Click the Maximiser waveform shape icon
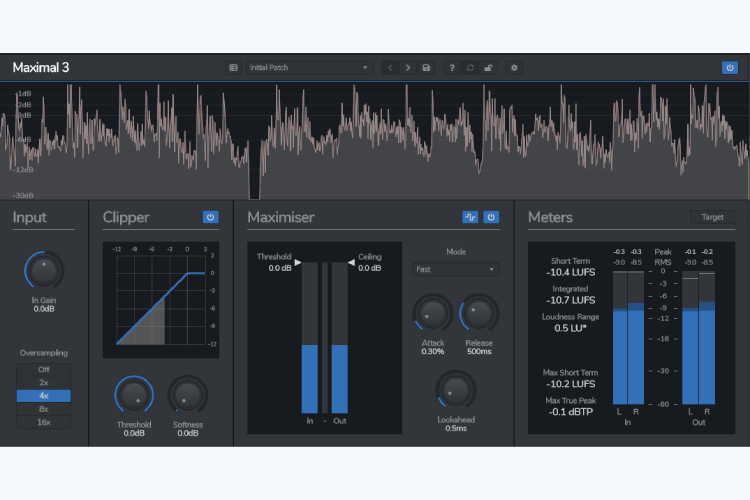Viewport: 750px width, 500px height. pos(470,217)
